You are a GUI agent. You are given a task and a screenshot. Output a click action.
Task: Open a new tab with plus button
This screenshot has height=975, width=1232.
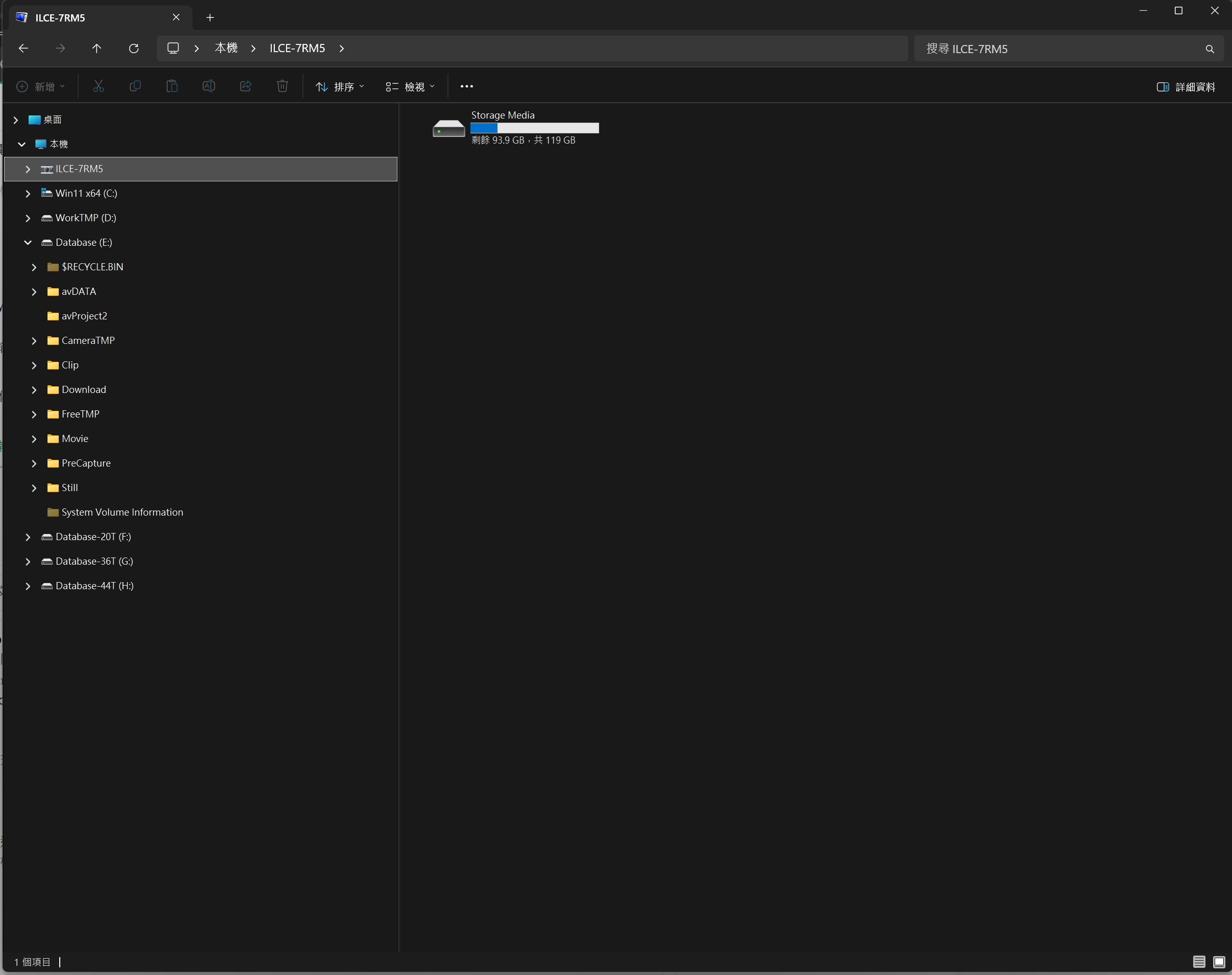(x=210, y=18)
